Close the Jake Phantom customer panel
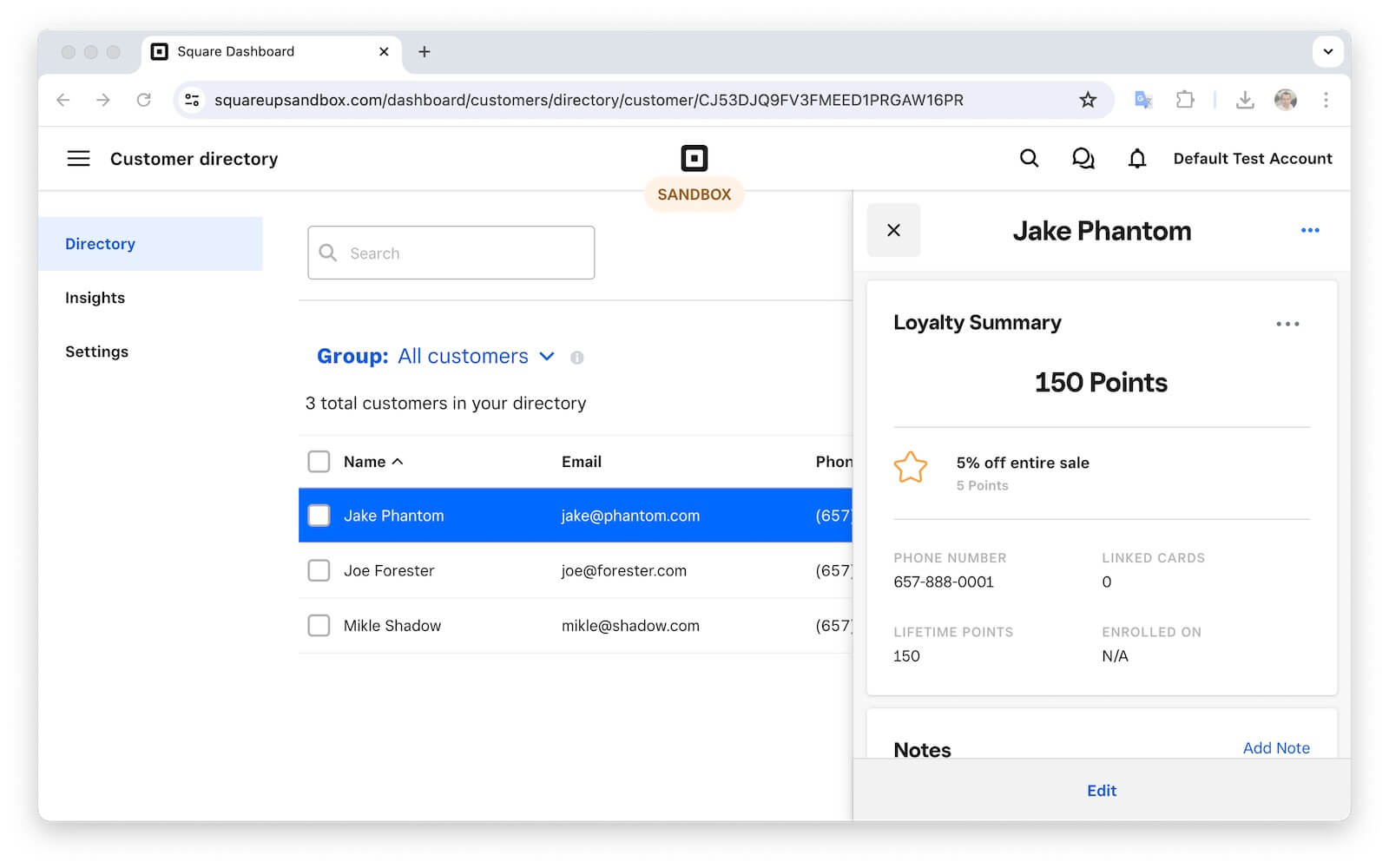Viewport: 1389px width, 868px height. point(893,230)
